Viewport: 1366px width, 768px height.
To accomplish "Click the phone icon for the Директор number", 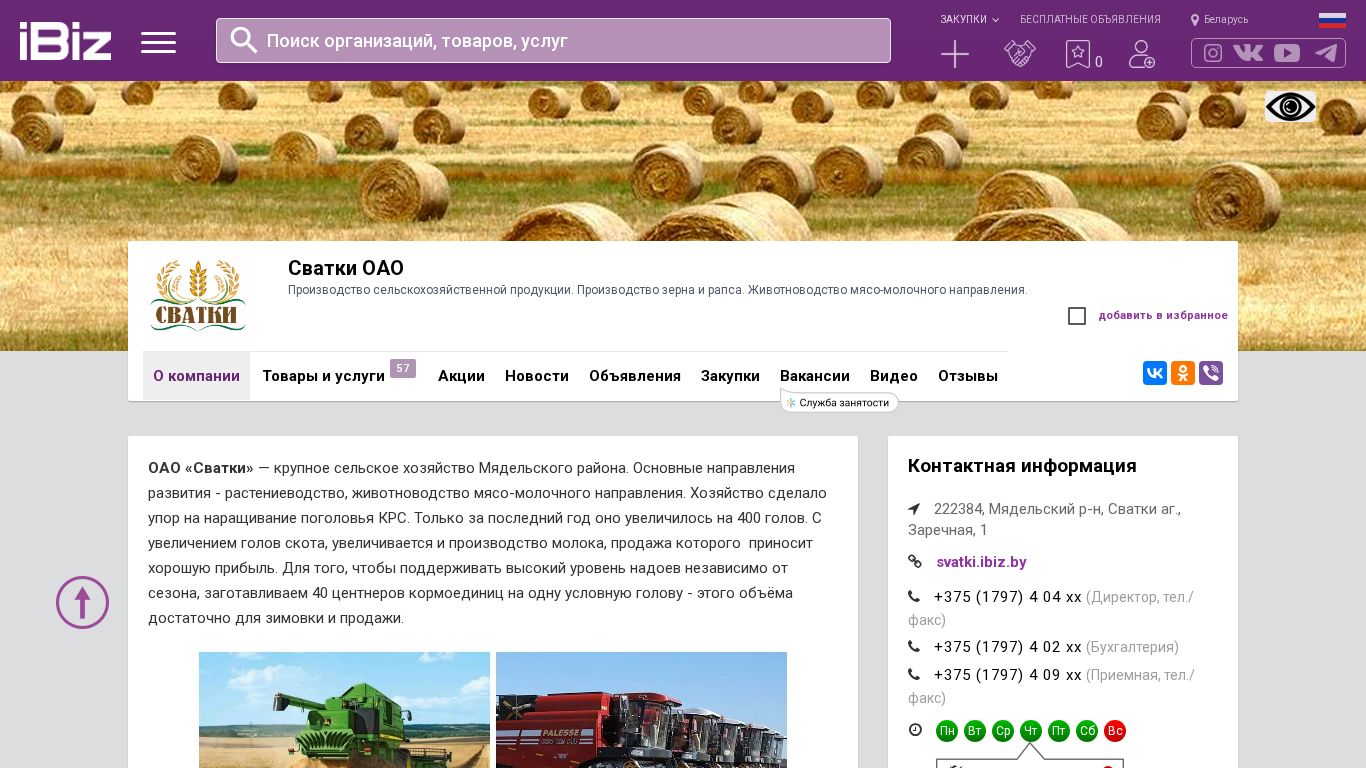I will [x=914, y=597].
